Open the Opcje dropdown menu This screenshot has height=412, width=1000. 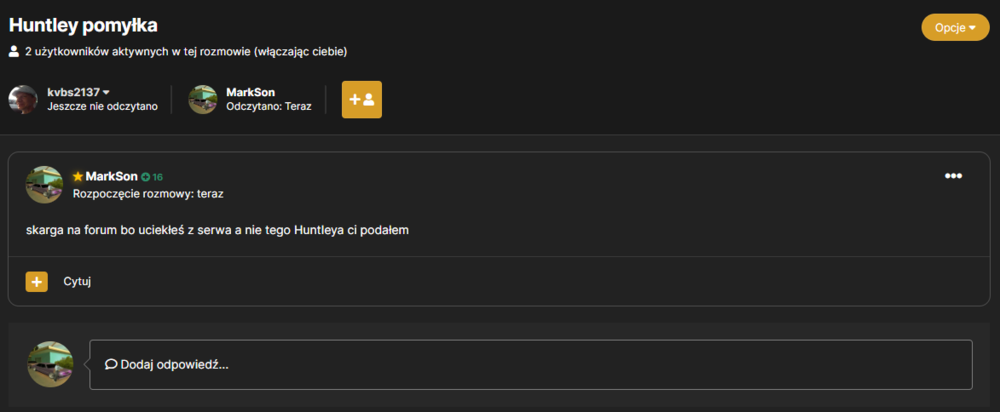pyautogui.click(x=955, y=27)
